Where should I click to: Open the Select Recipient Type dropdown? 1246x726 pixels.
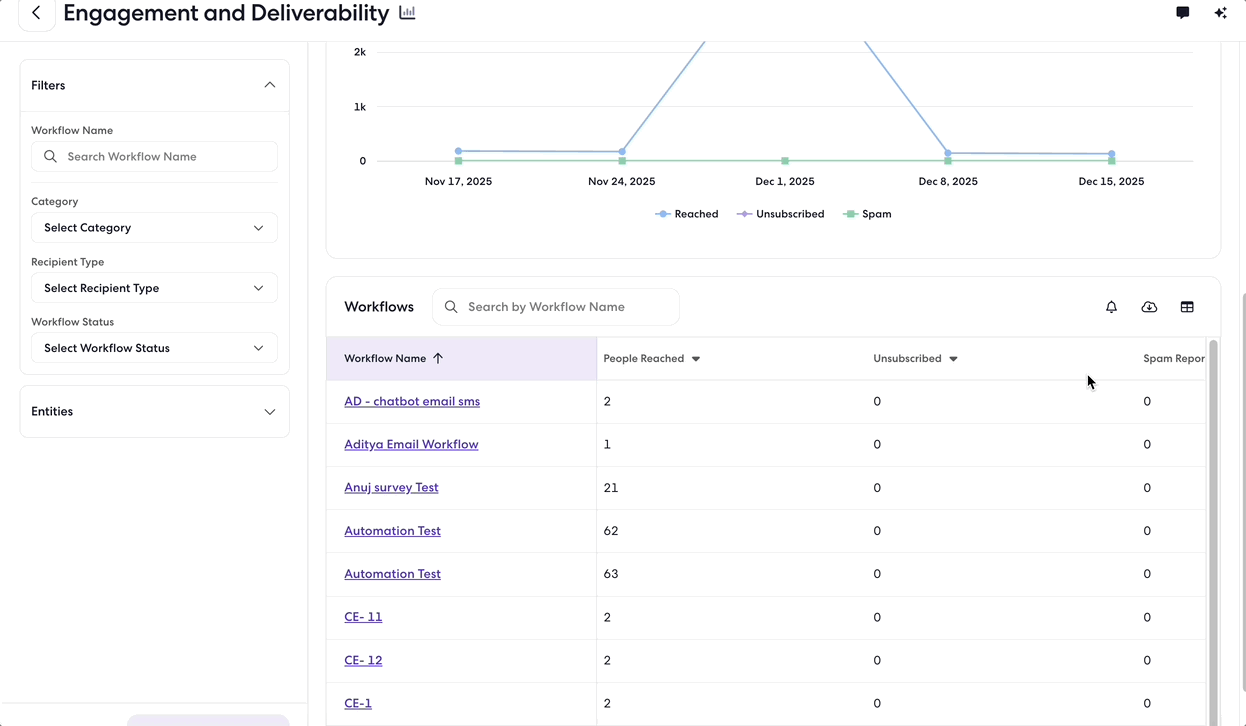click(154, 288)
